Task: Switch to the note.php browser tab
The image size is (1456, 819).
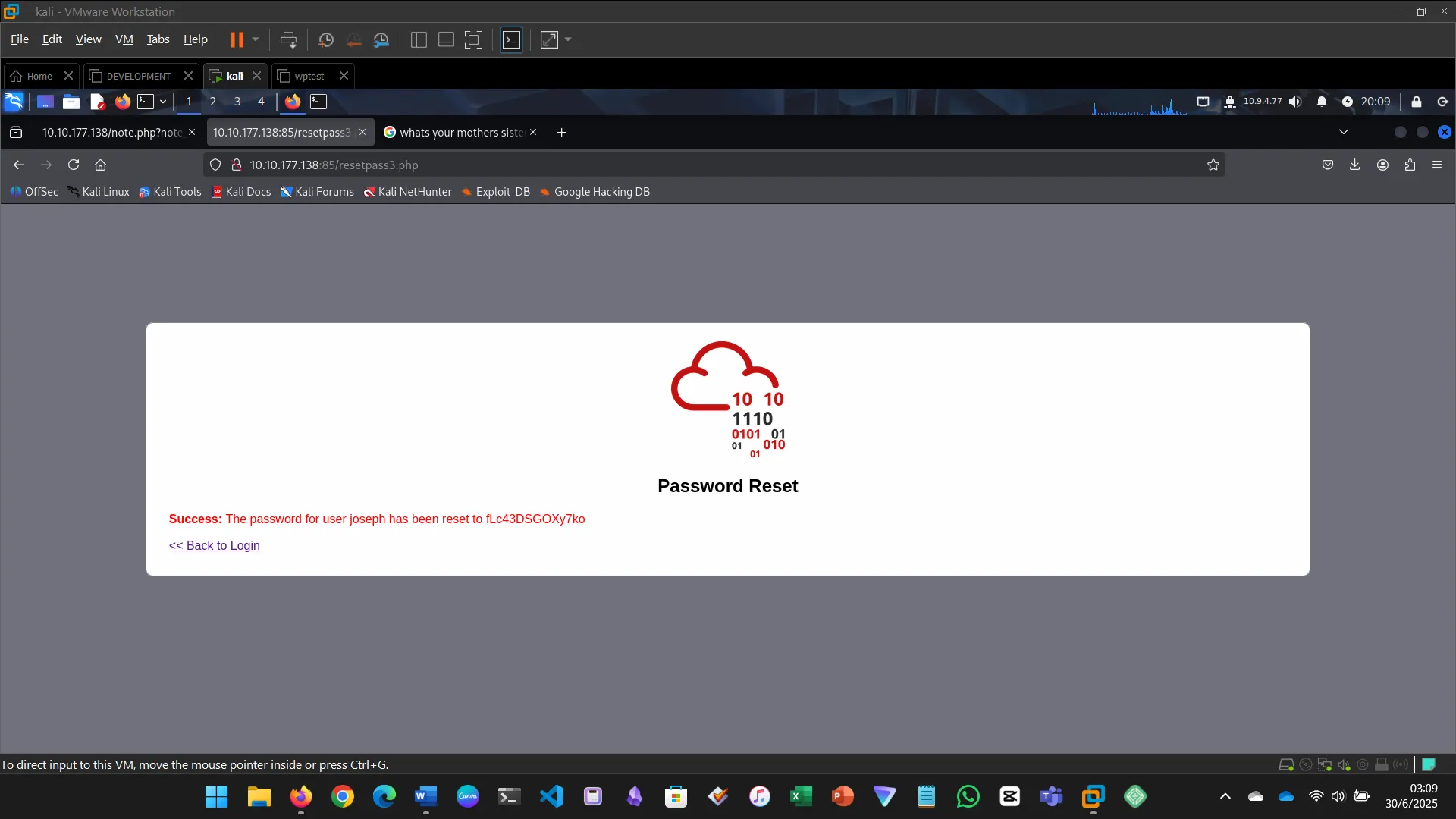Action: [x=111, y=132]
